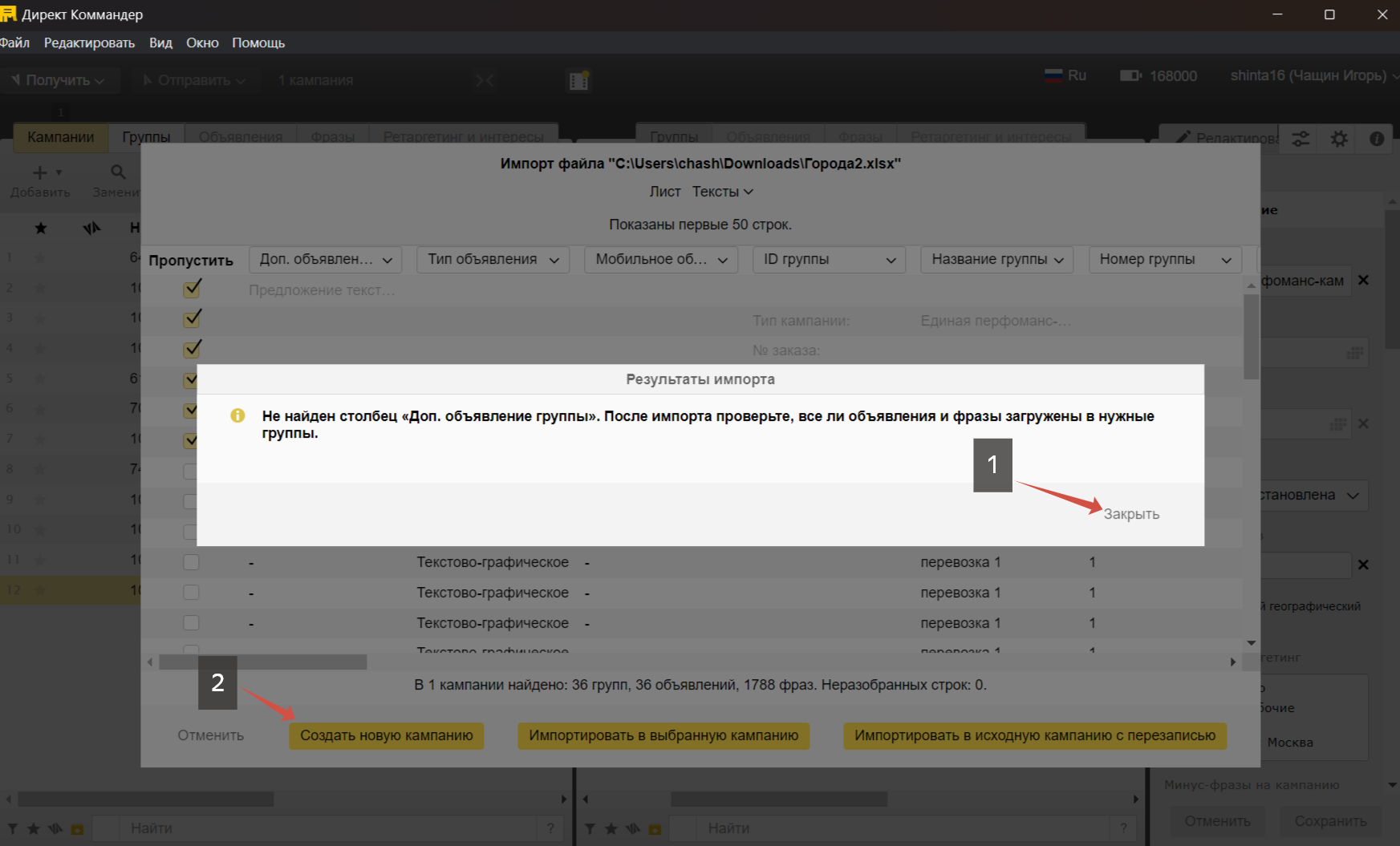Click scroll-down arrow of import table
This screenshot has width=1400, height=846.
(x=1251, y=643)
